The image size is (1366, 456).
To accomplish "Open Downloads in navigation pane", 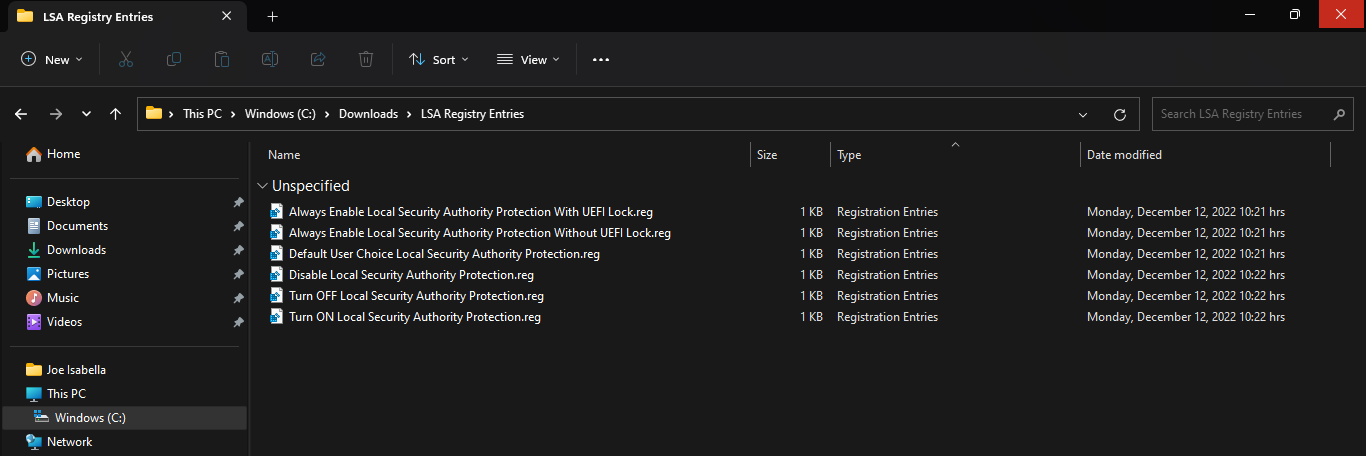I will point(76,250).
